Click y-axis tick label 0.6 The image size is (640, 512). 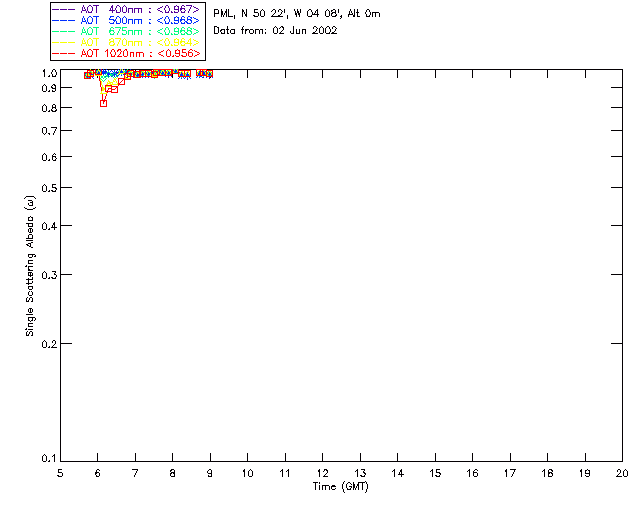[x=49, y=157]
